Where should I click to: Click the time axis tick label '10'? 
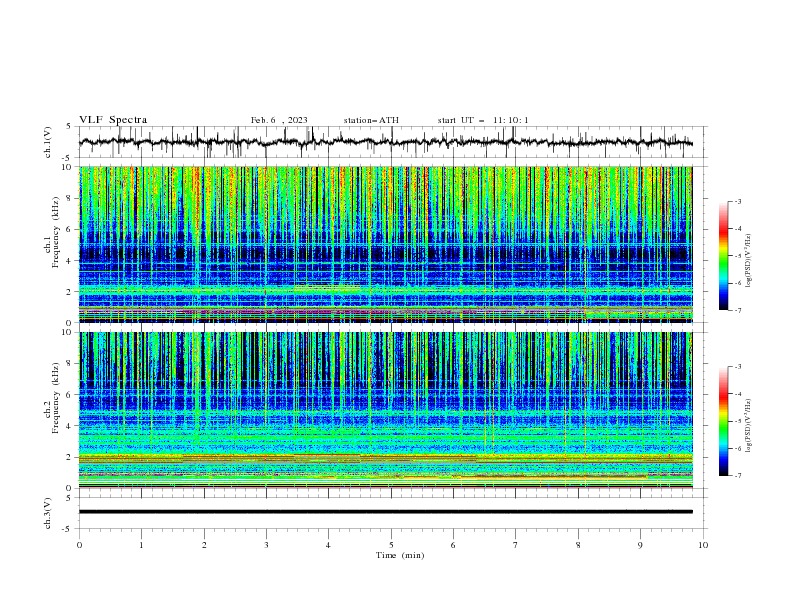pyautogui.click(x=703, y=545)
